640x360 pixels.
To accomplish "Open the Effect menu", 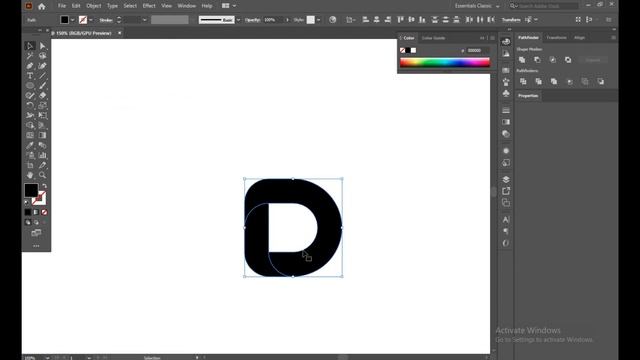I will coord(149,6).
